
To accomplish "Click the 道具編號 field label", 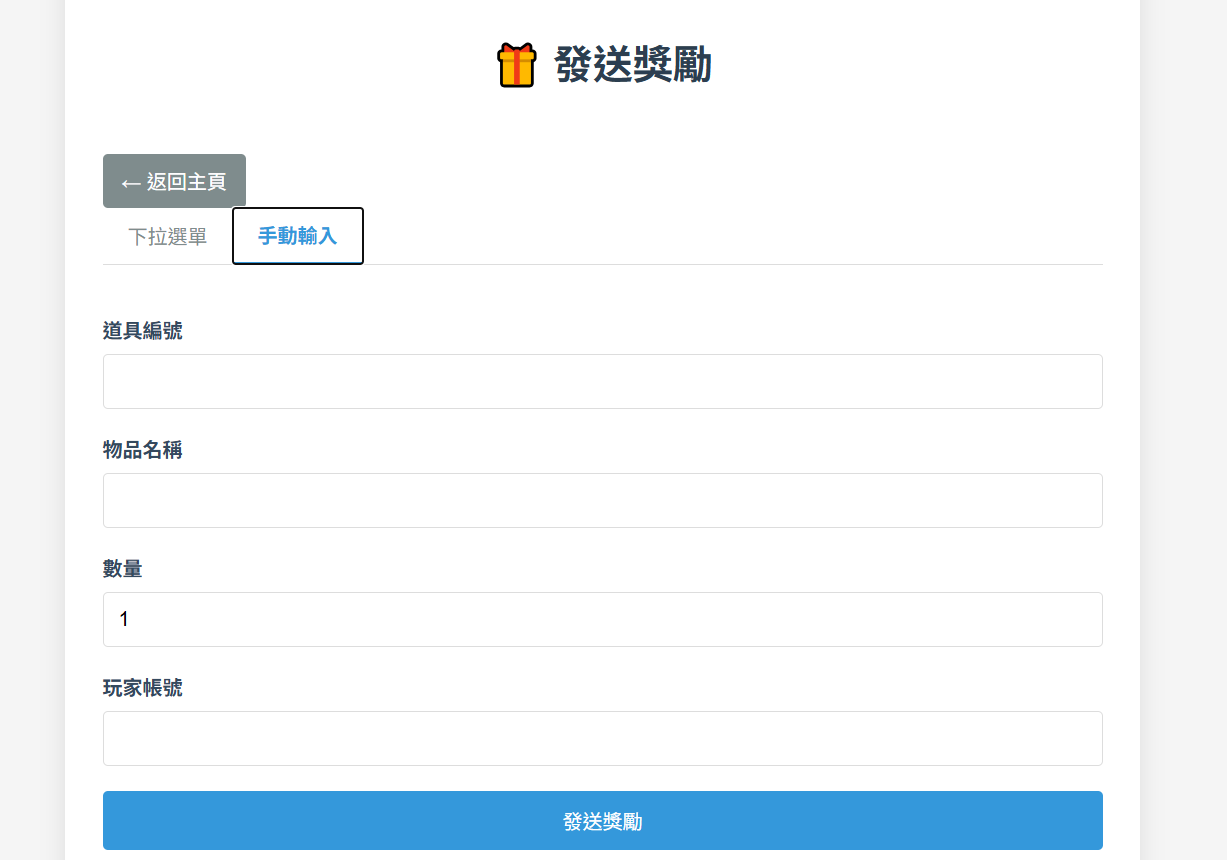I will (143, 331).
